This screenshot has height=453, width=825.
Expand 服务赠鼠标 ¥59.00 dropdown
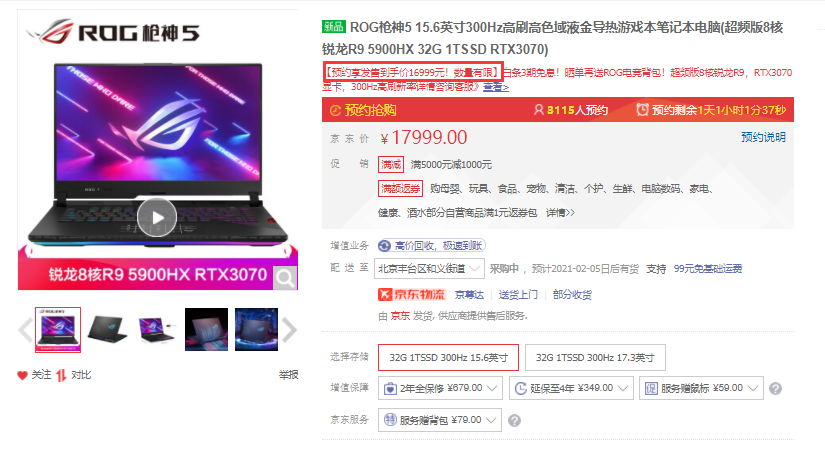click(x=701, y=388)
